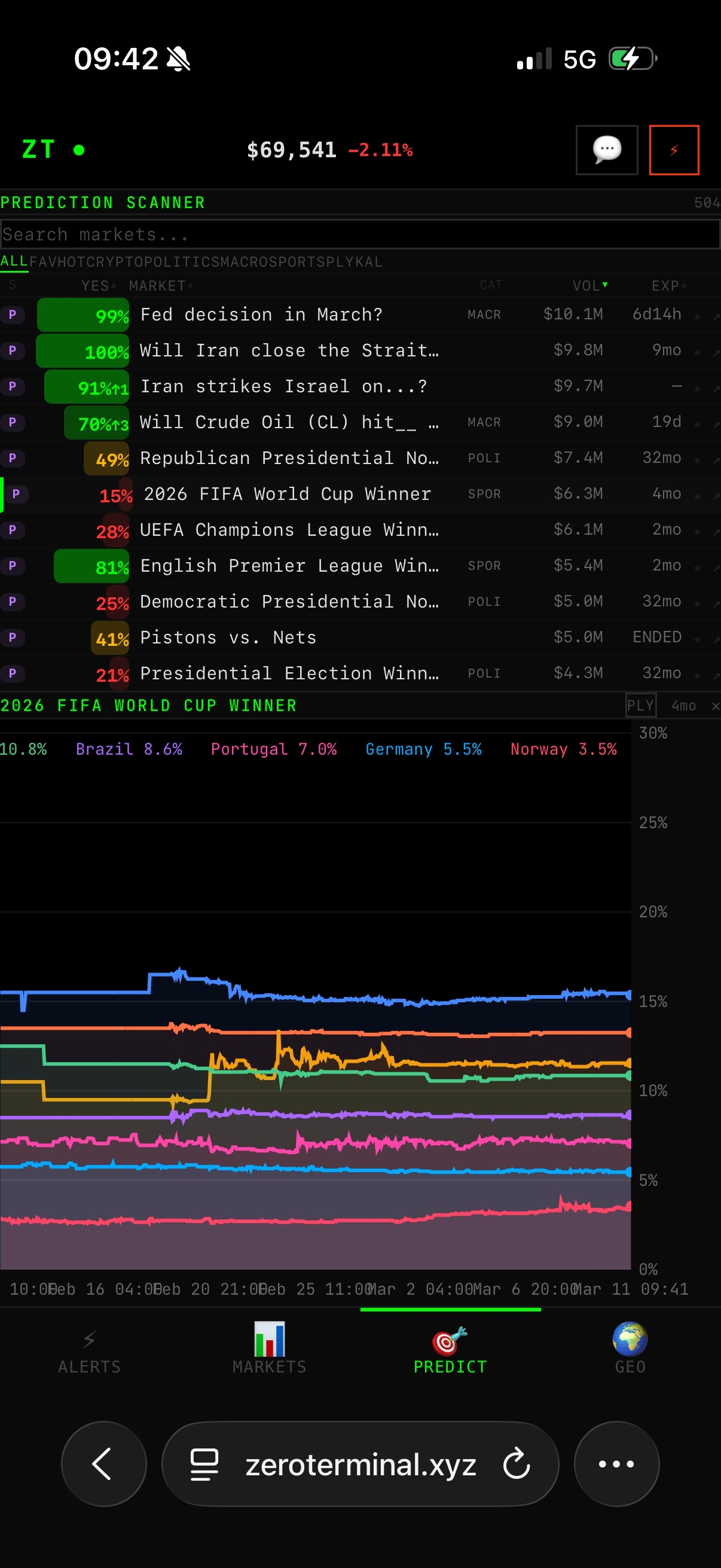Tap the green status dot beside ZT
The width and height of the screenshot is (721, 1568).
(x=78, y=150)
